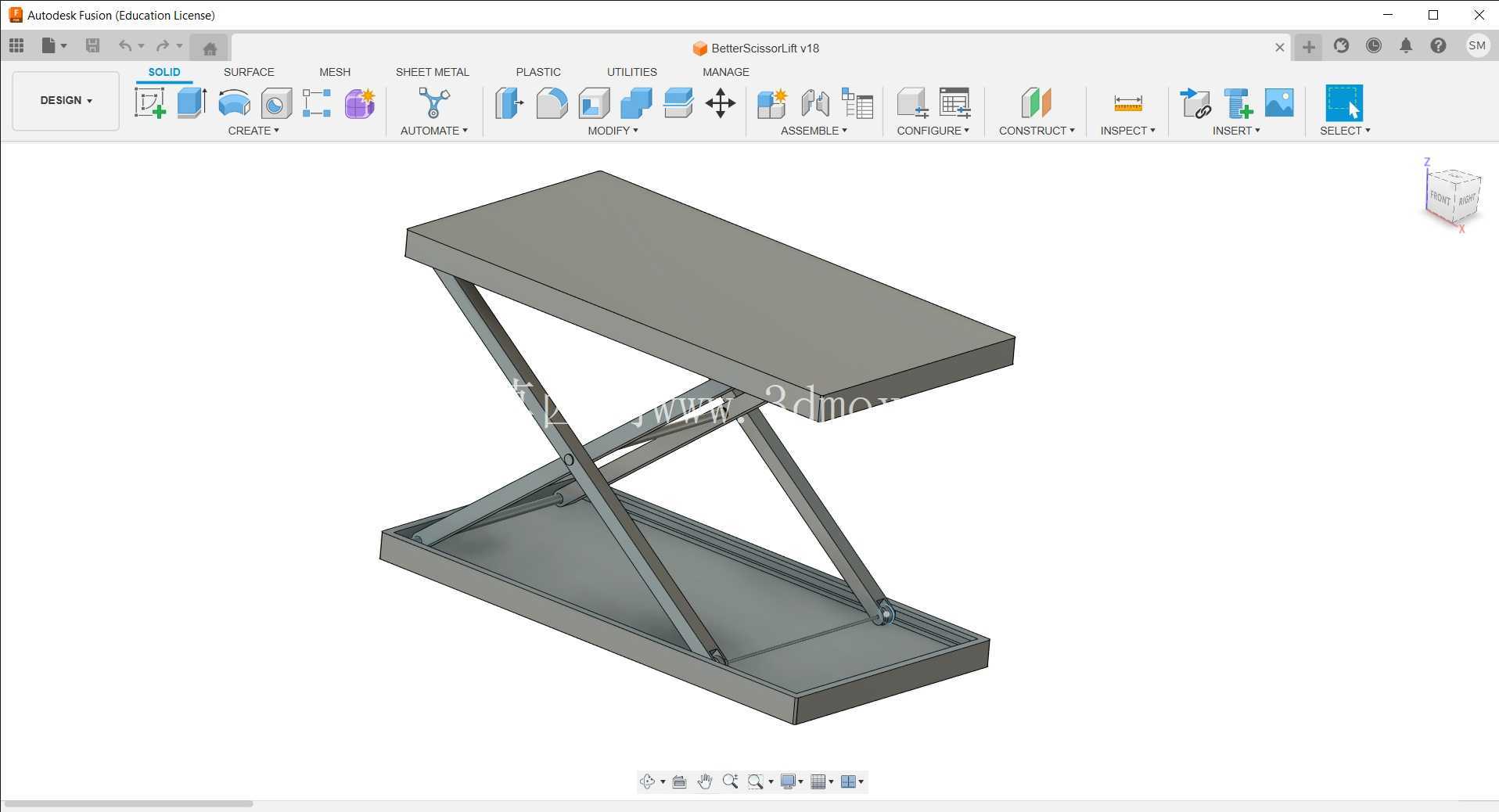1499x812 pixels.
Task: Expand the INSERT menu
Action: 1236,131
